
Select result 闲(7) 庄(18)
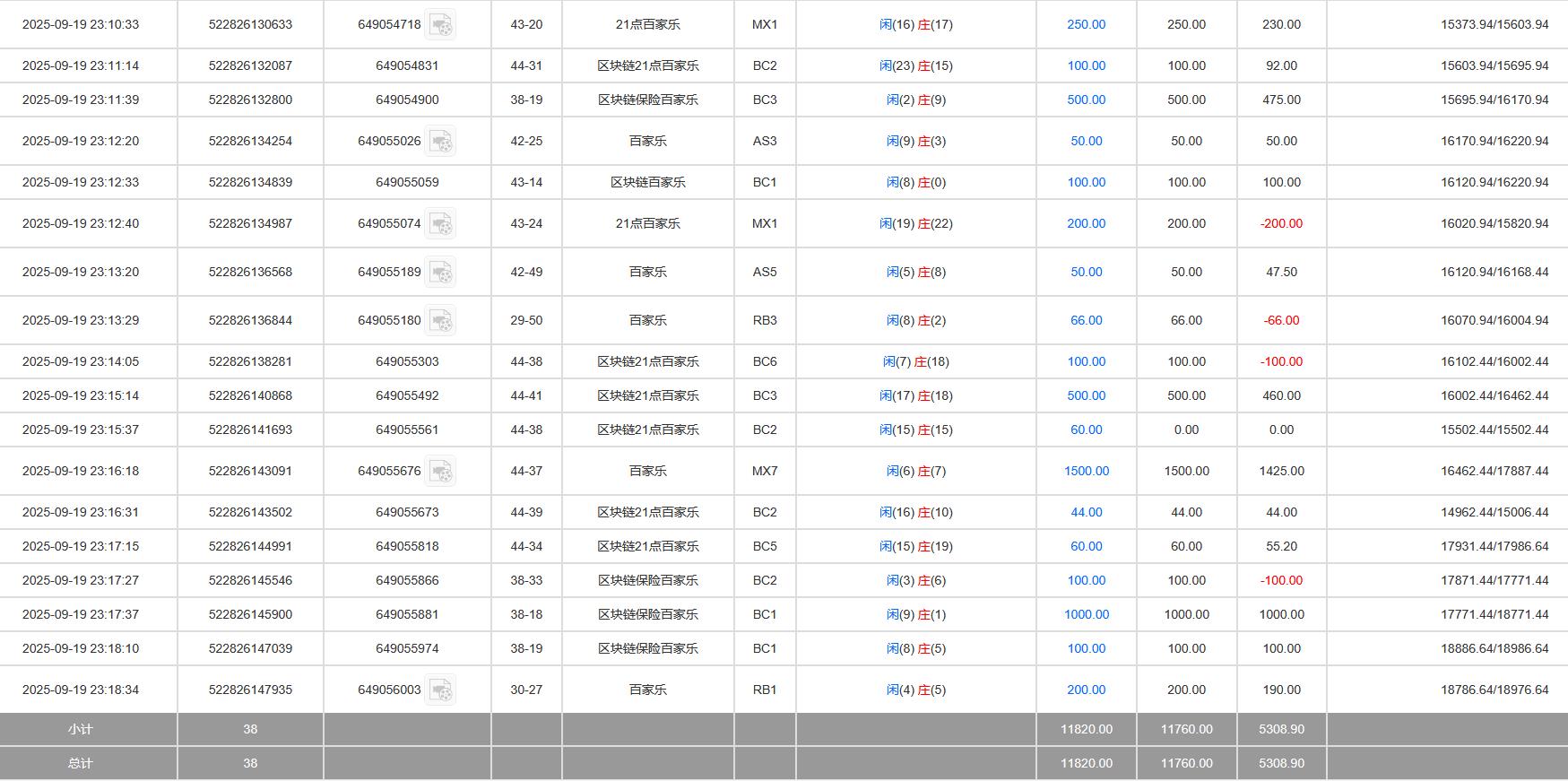point(916,361)
